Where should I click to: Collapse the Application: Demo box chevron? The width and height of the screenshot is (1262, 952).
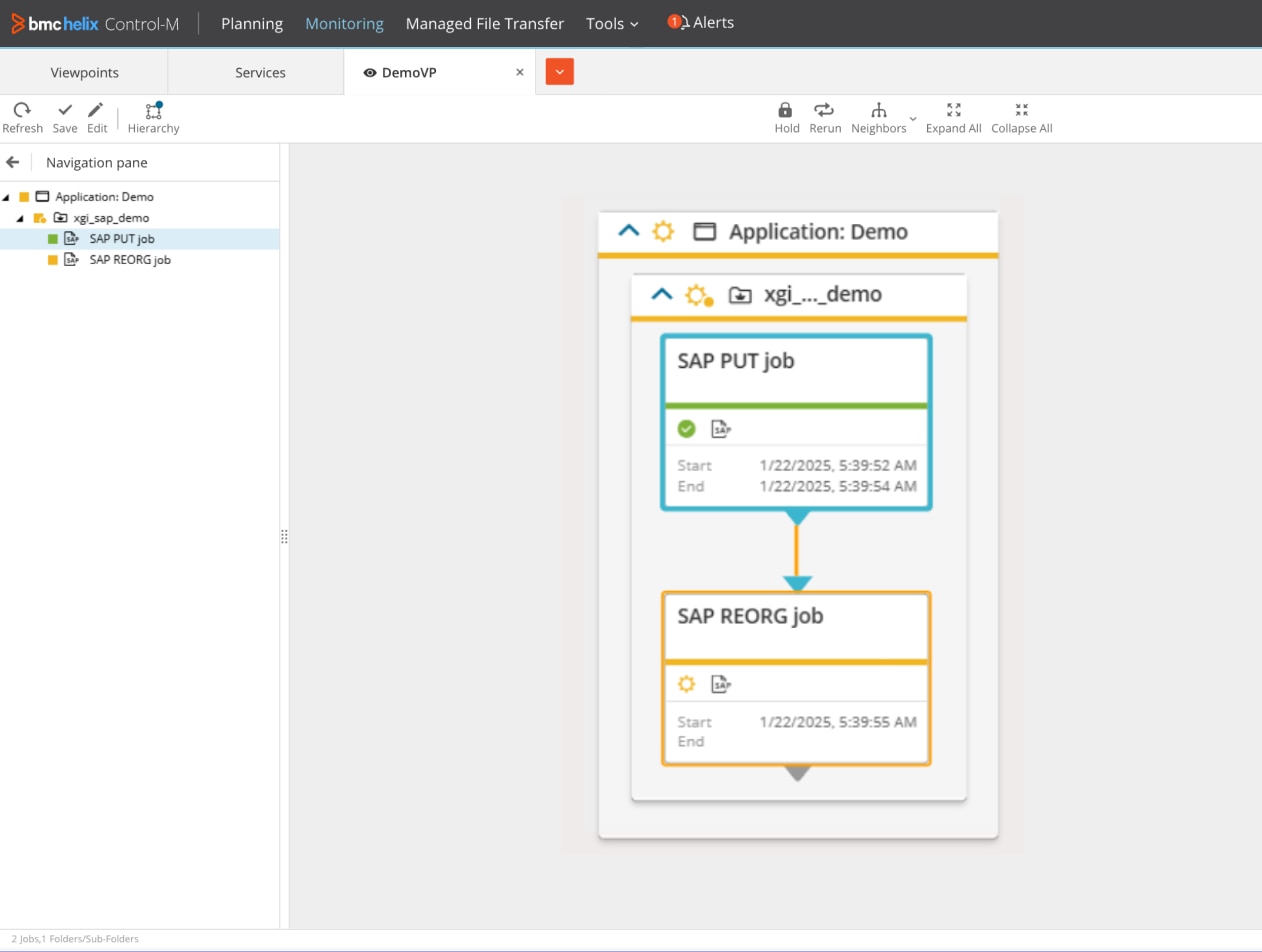[628, 231]
